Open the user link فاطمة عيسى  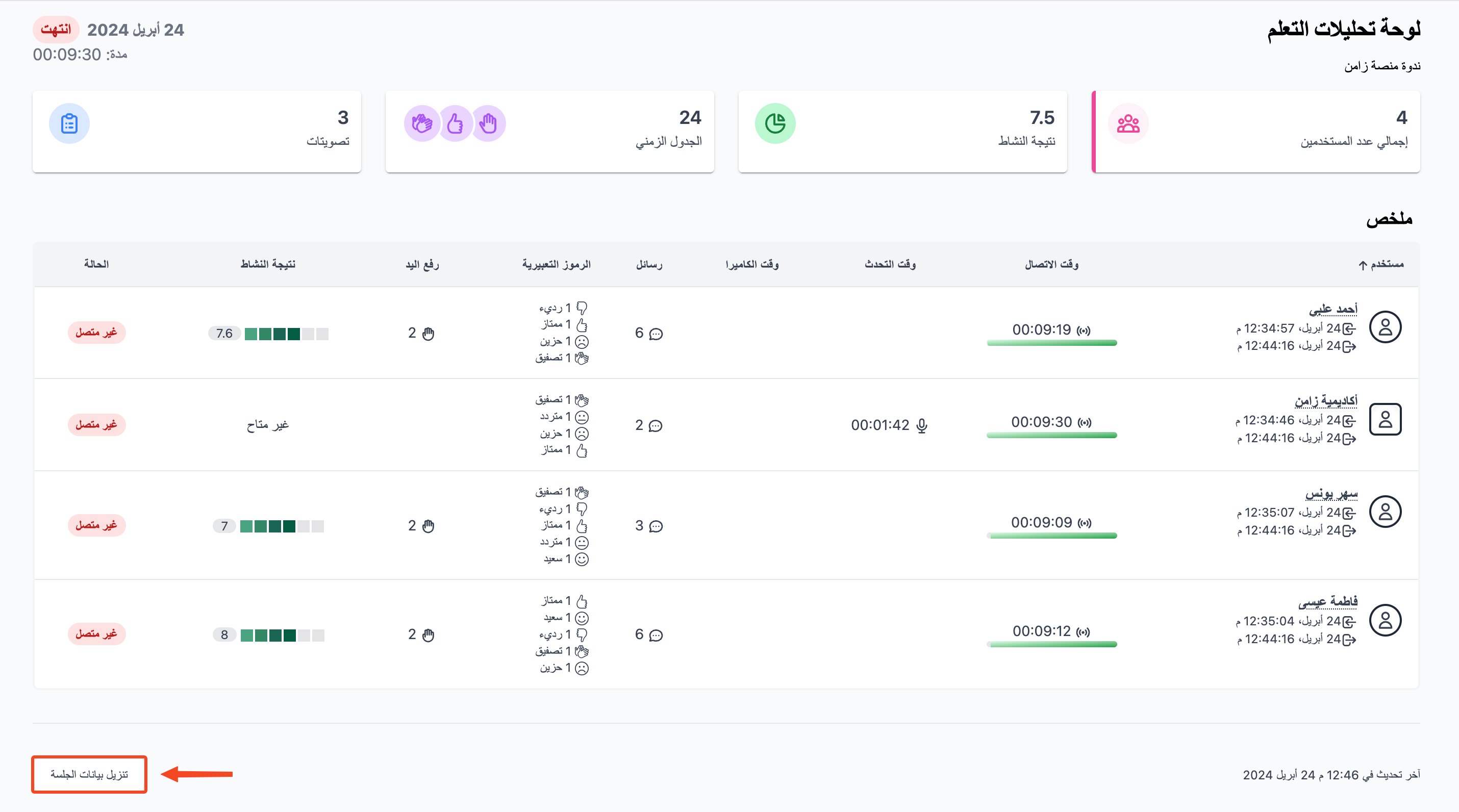1328,601
